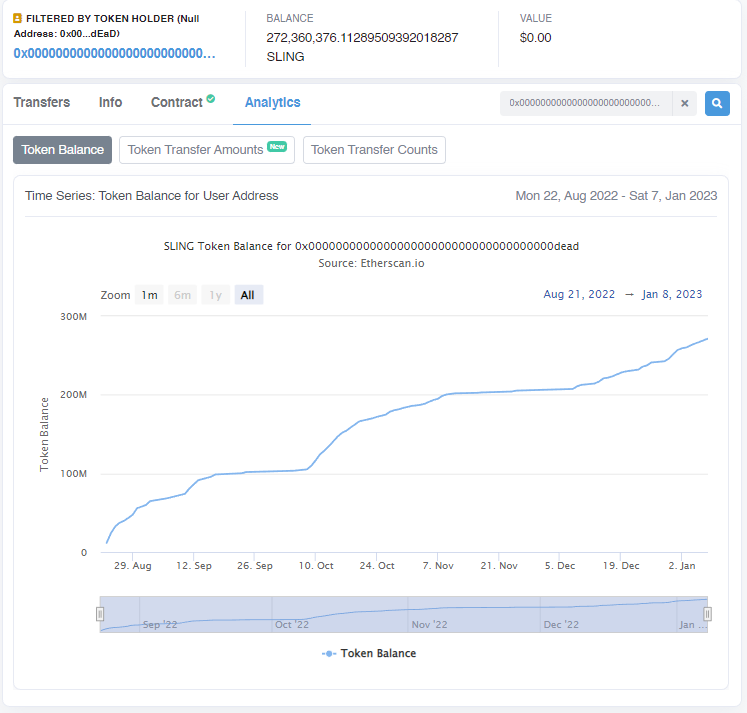Viewport: 747px width, 713px height.
Task: Click the Sep '22 label in navigator
Action: (160, 624)
